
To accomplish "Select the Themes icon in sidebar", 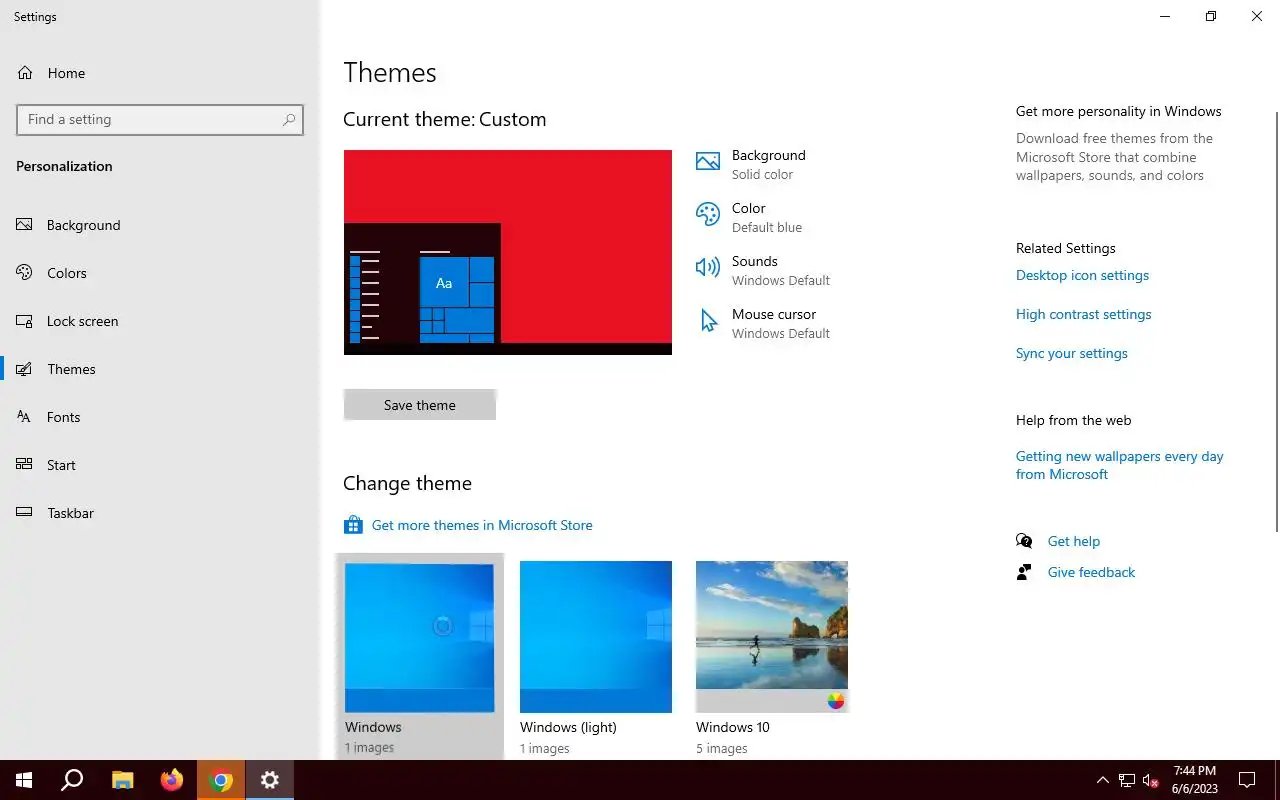I will click(x=25, y=369).
